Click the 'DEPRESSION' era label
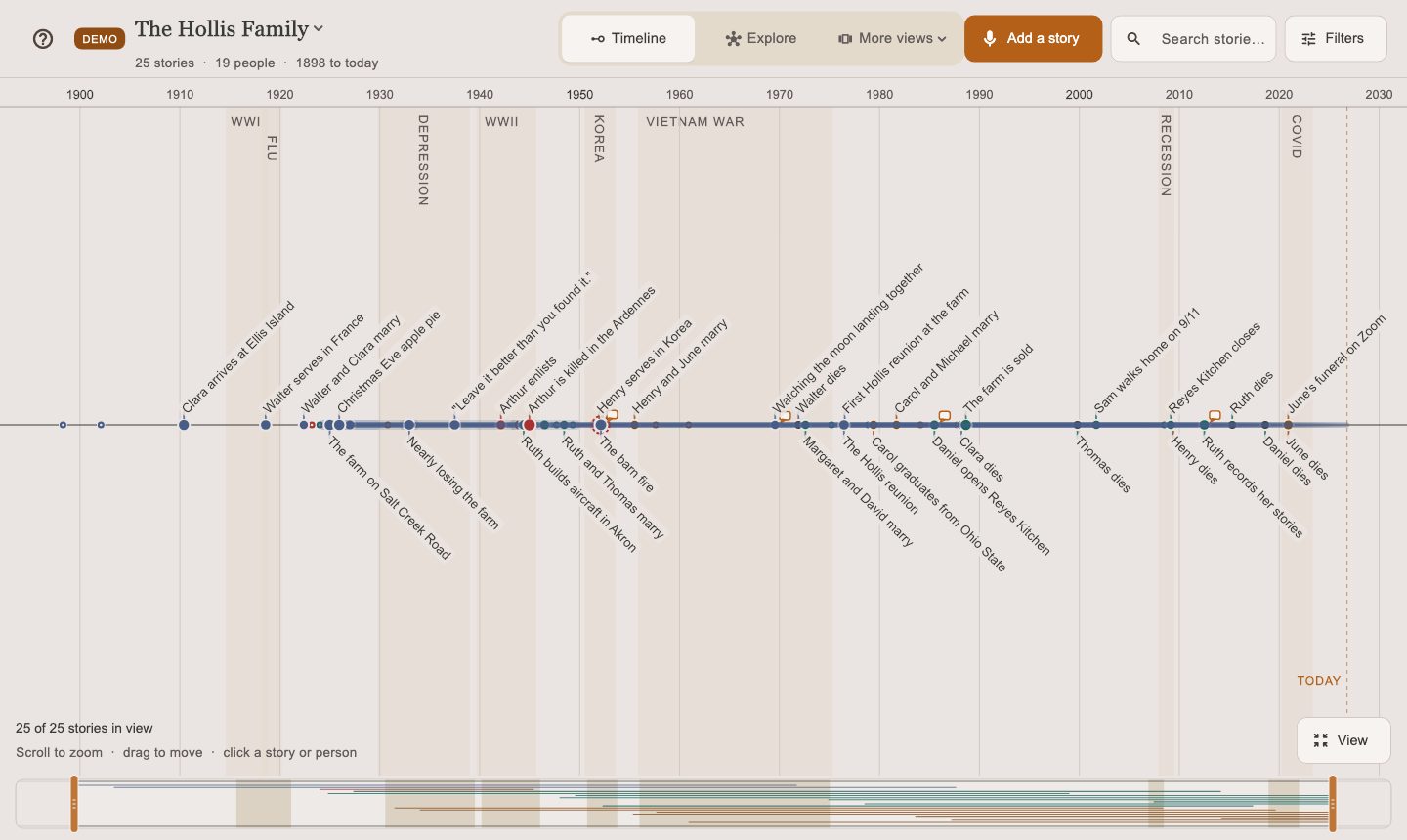The image size is (1407, 840). pos(423,160)
